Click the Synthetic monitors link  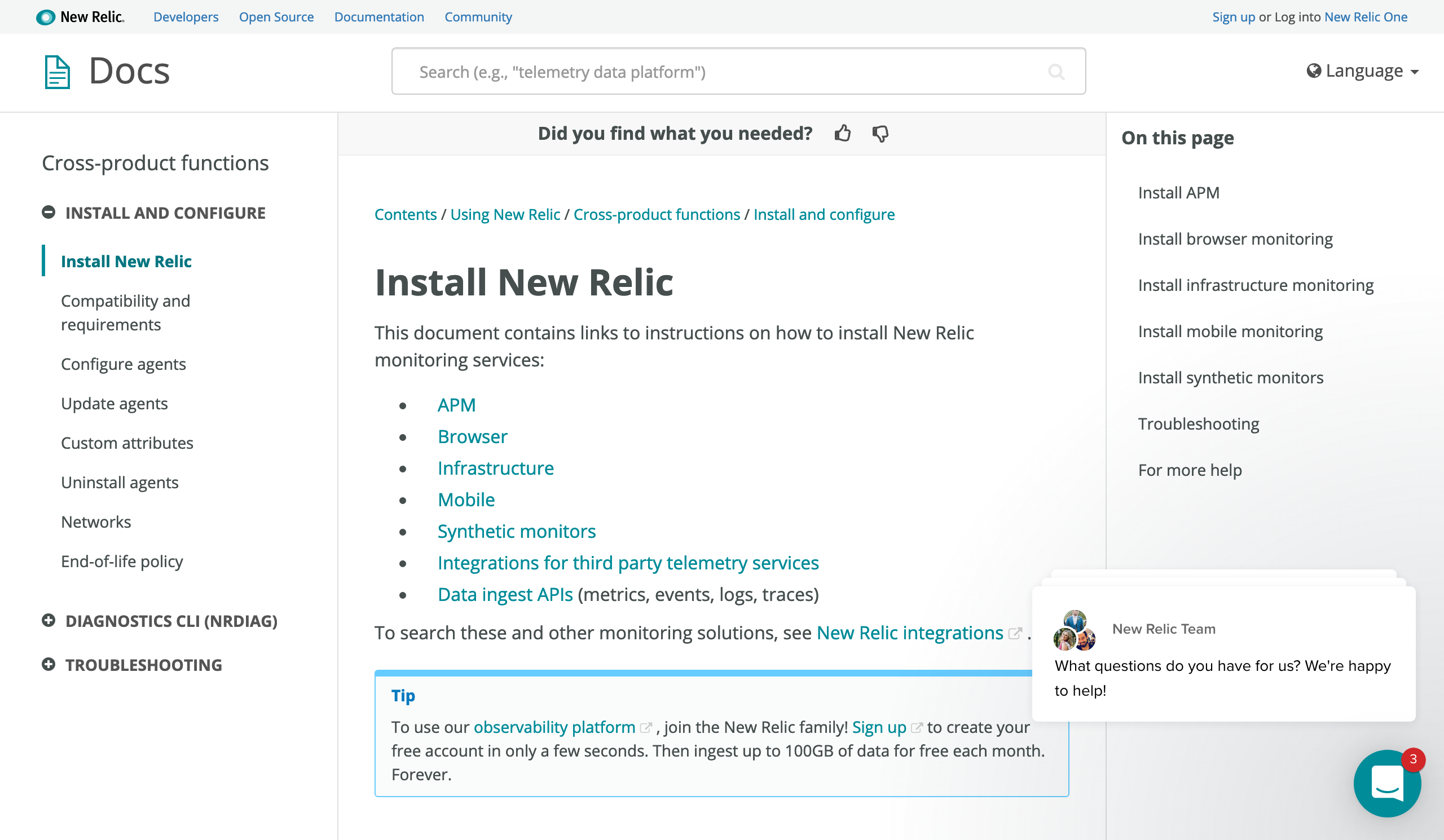point(516,532)
